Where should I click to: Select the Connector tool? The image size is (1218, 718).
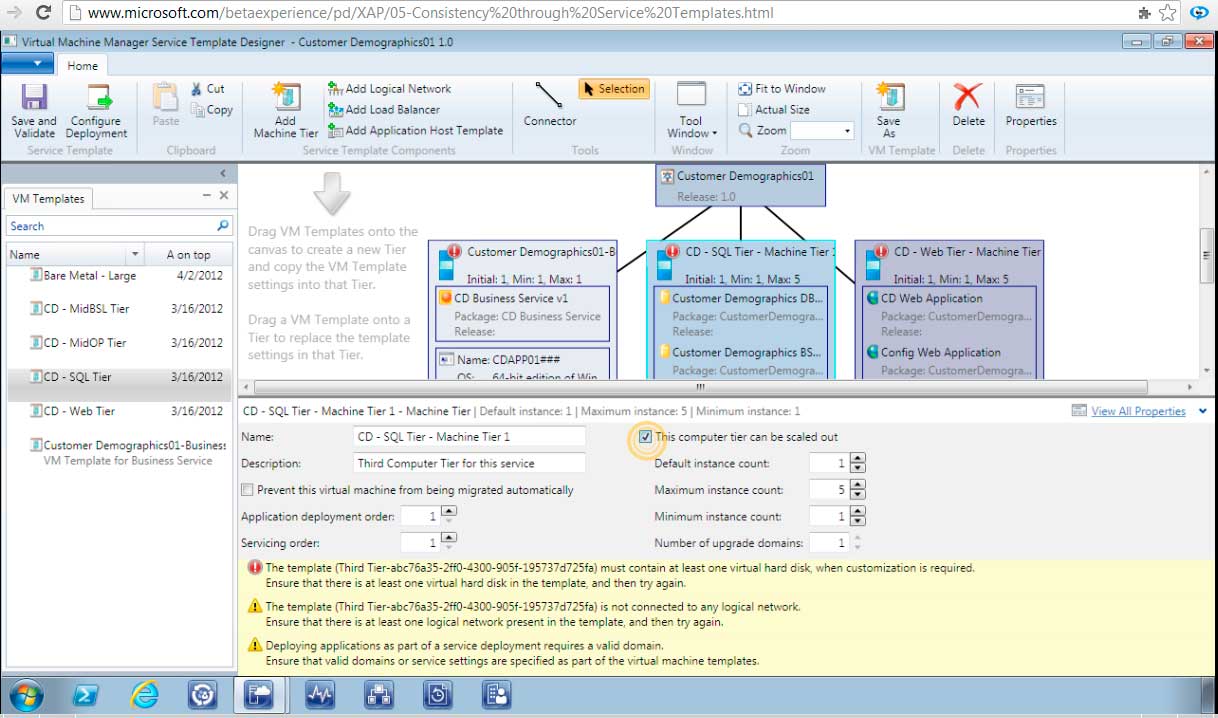click(550, 105)
